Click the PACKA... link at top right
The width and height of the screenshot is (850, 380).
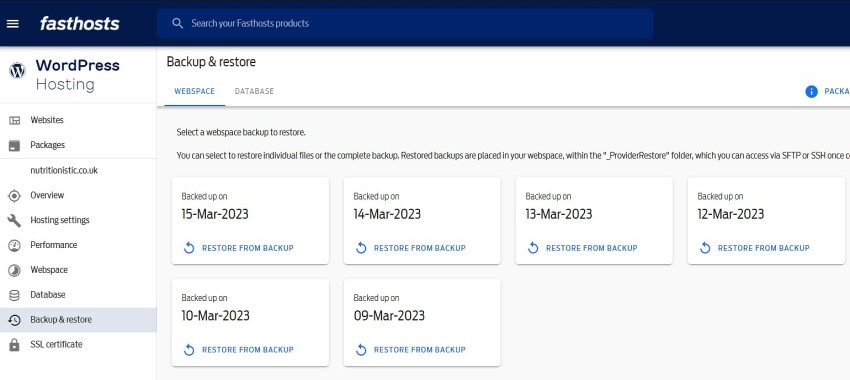(836, 92)
